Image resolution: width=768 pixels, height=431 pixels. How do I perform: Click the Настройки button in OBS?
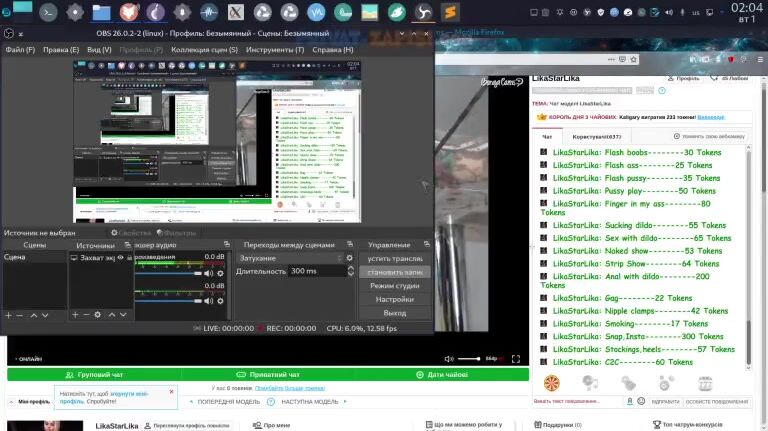(394, 299)
